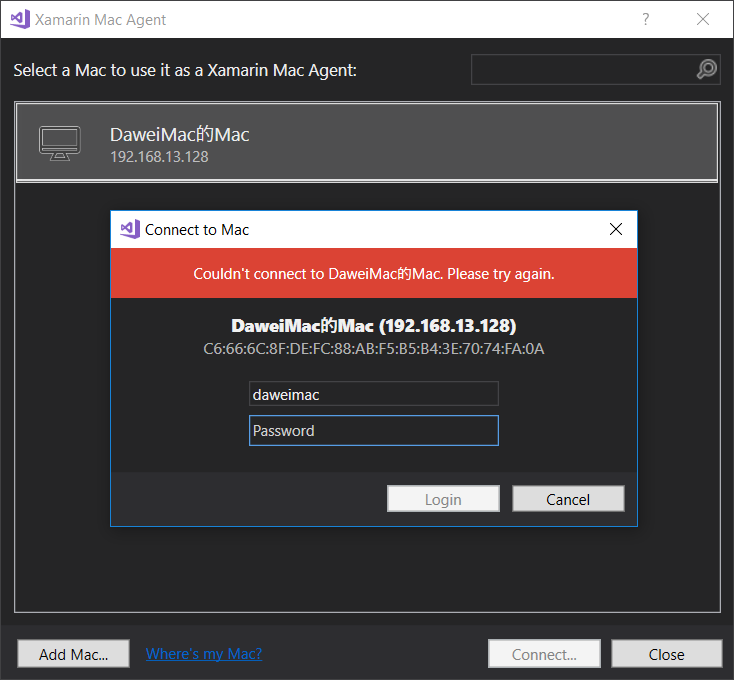Click Visual Studio logo in Connect to Mac title
The height and width of the screenshot is (680, 734).
pyautogui.click(x=130, y=229)
